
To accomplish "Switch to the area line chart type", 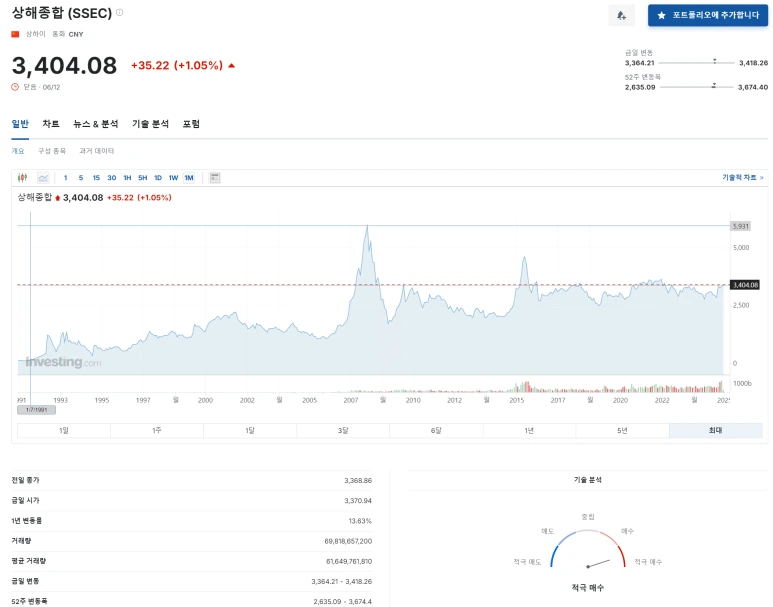I will [x=43, y=178].
